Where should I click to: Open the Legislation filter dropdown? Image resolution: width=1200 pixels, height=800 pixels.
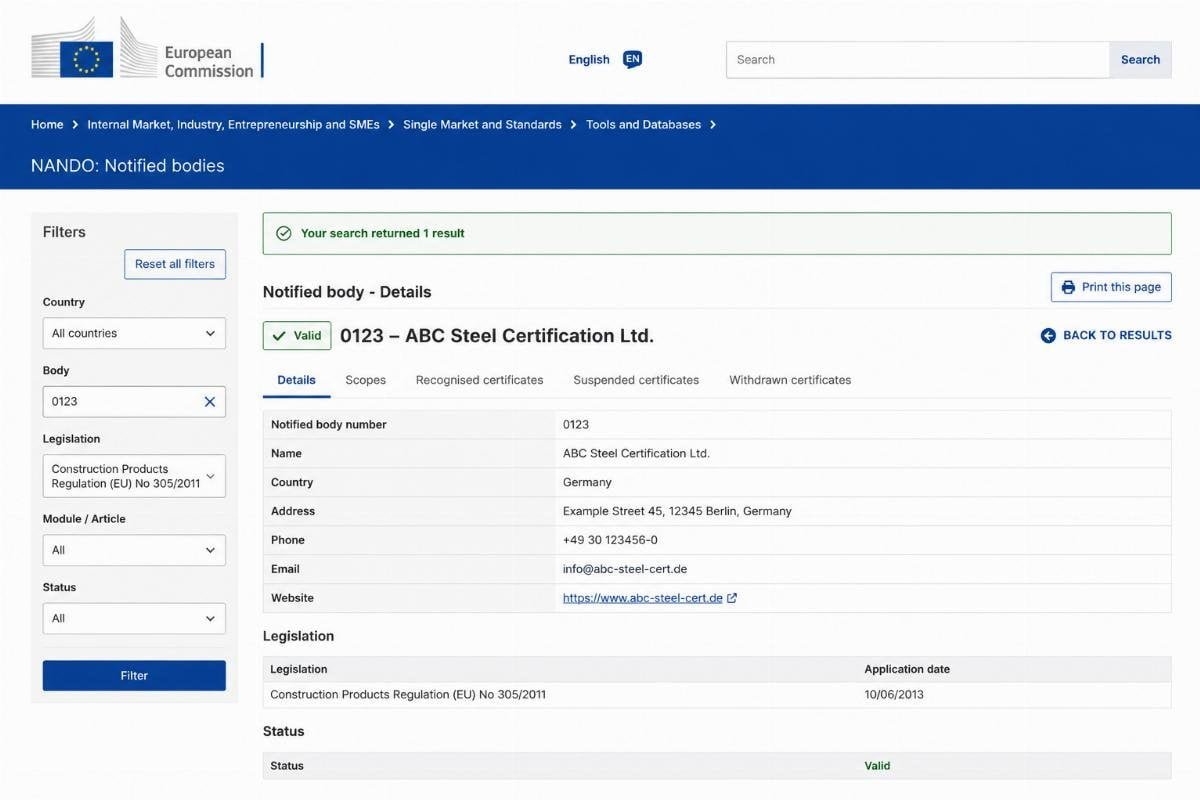coord(134,476)
